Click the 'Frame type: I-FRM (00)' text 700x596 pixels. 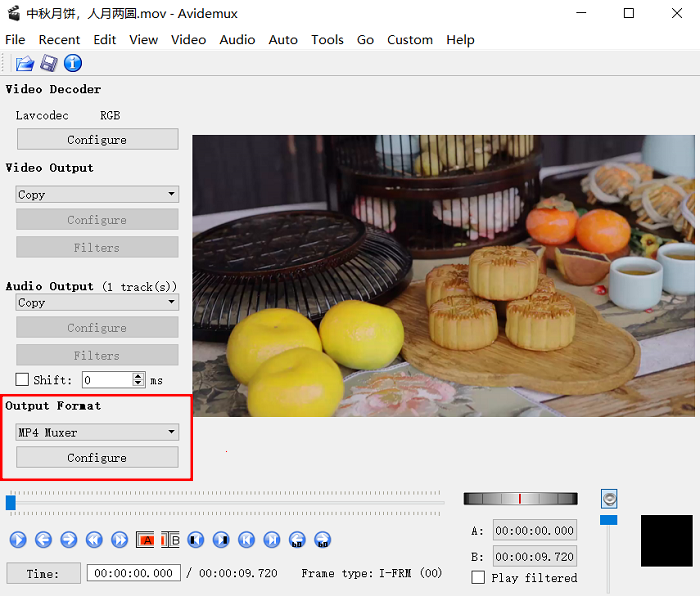pos(371,573)
